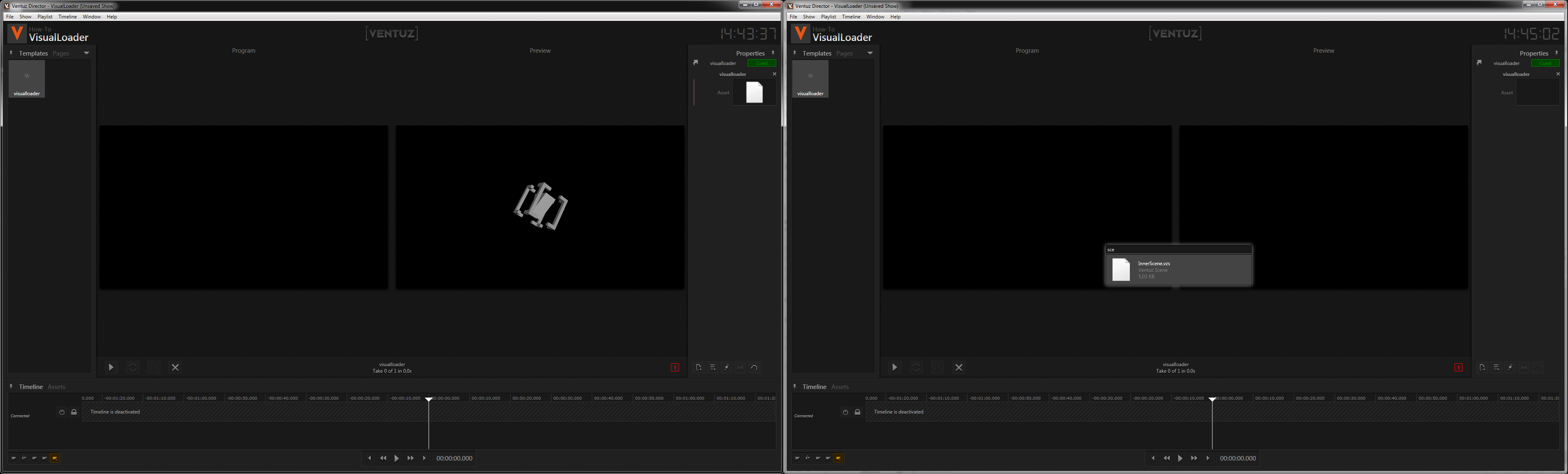1568x474 pixels.
Task: Toggle the highlighted orange snap button in left timeline
Action: pos(55,458)
